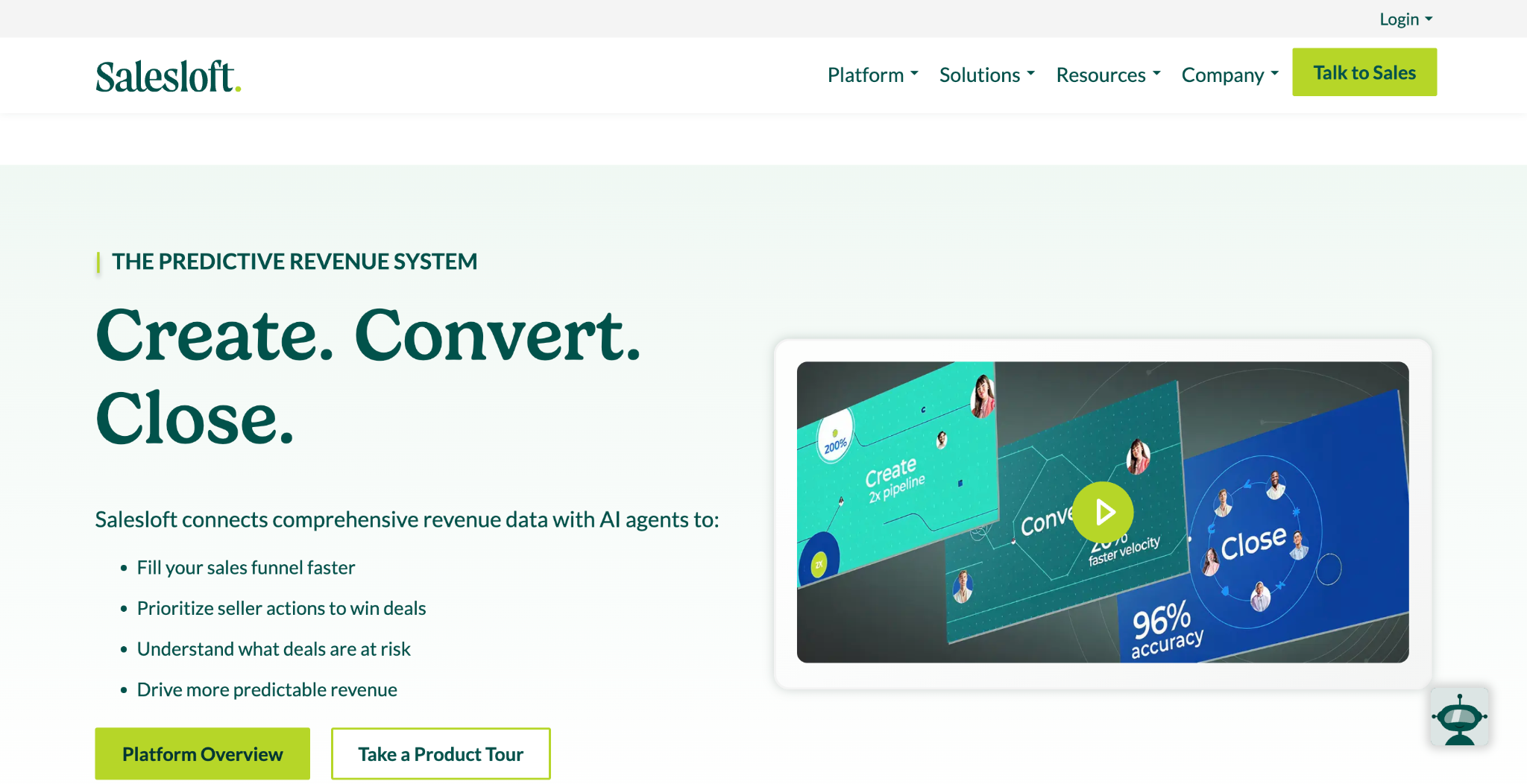1527x784 pixels.
Task: Expand the Company menu
Action: 1230,75
